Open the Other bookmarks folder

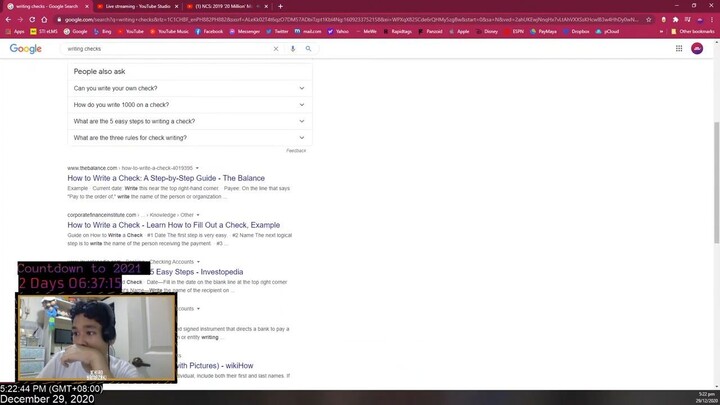tap(692, 32)
